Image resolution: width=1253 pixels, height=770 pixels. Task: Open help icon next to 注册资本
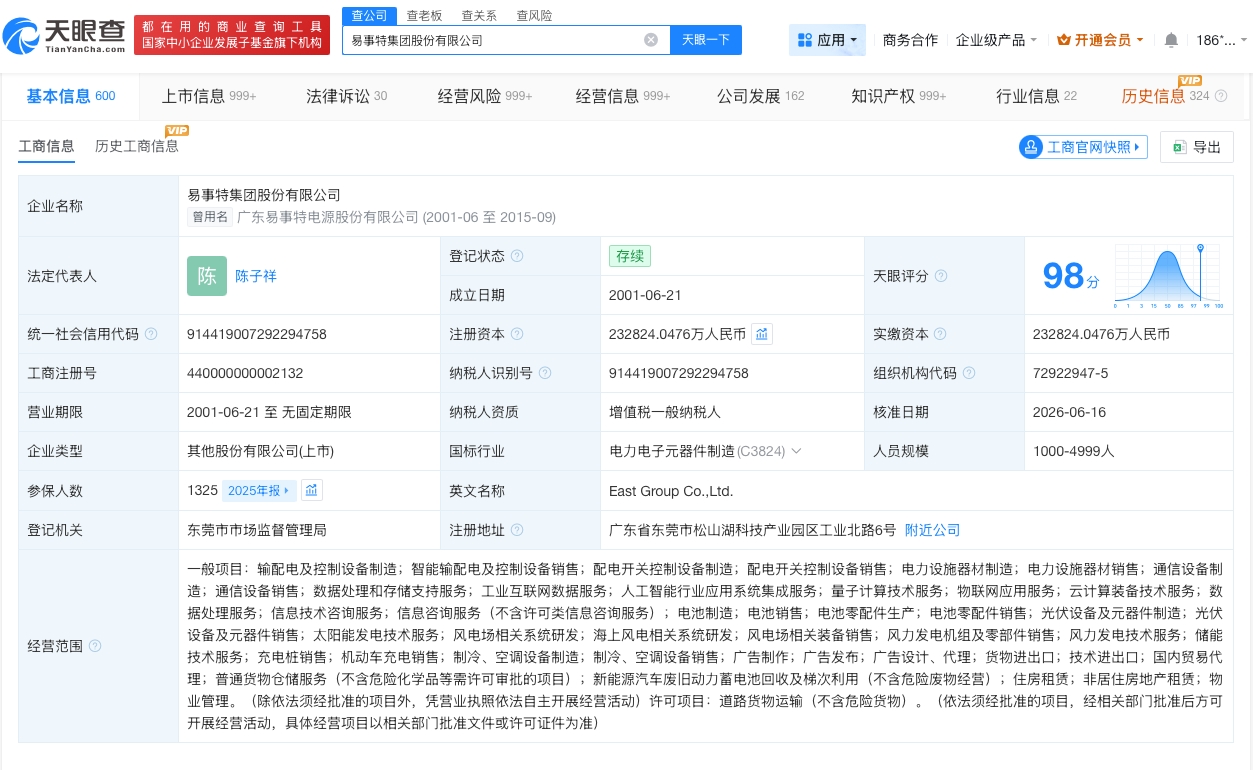coord(517,334)
